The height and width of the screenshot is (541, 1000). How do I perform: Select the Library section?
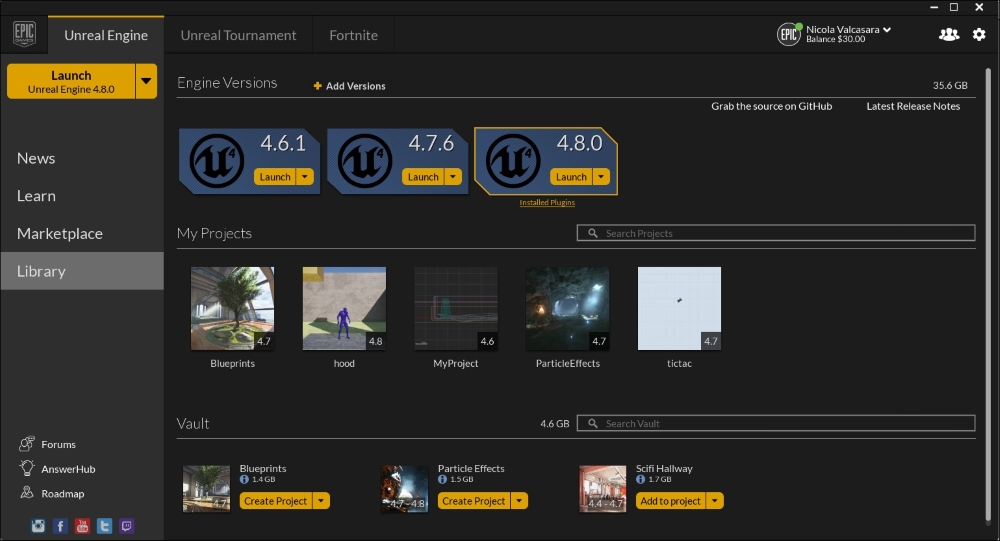click(x=82, y=270)
